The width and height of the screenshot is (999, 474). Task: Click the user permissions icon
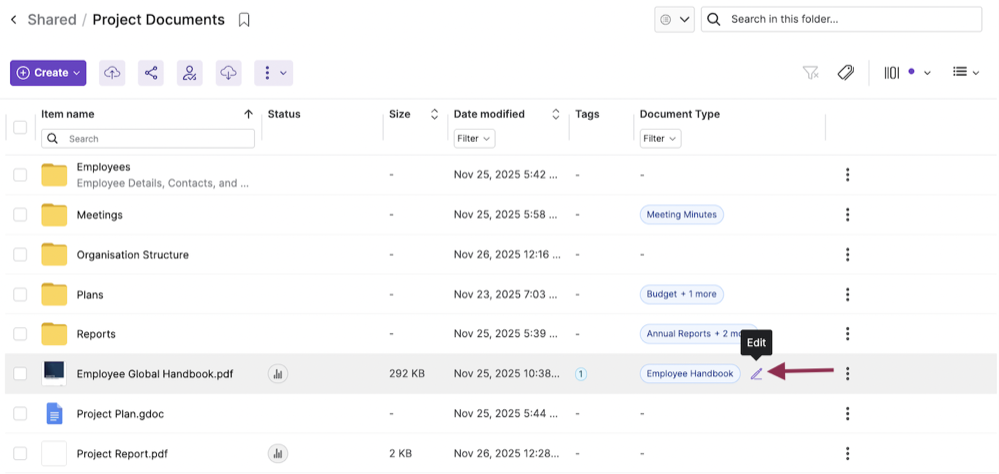point(189,73)
